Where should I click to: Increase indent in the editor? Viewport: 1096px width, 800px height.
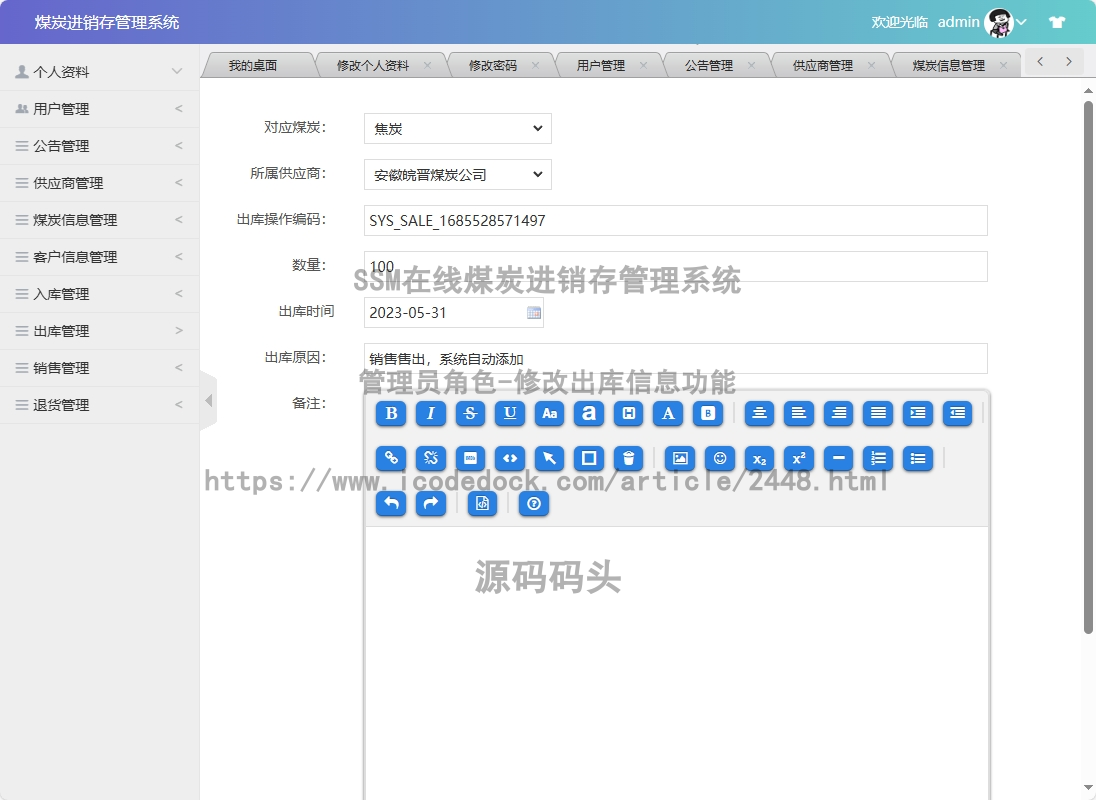click(x=918, y=414)
